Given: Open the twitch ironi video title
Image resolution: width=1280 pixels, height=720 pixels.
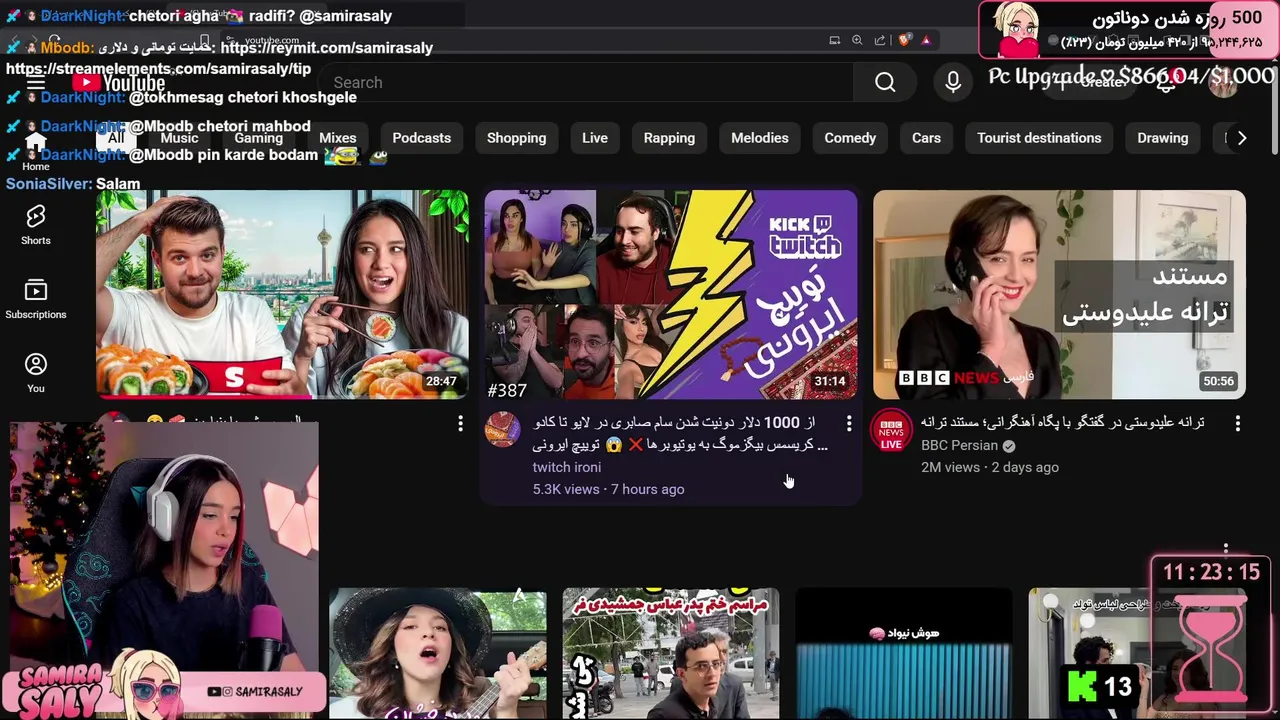Looking at the screenshot, I should [680, 433].
